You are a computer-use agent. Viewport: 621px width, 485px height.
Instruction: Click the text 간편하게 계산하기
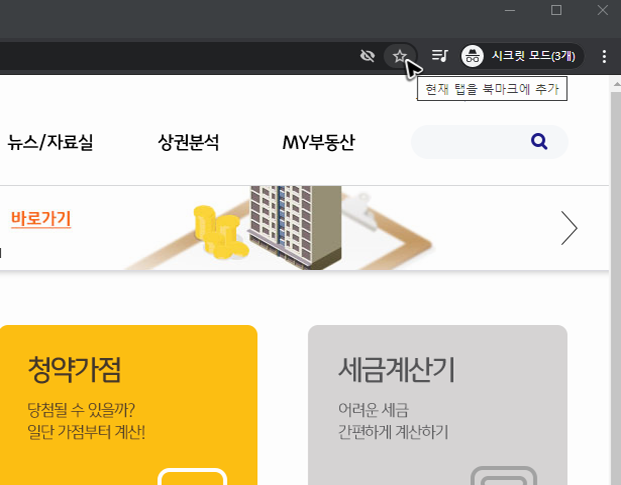[x=393, y=432]
